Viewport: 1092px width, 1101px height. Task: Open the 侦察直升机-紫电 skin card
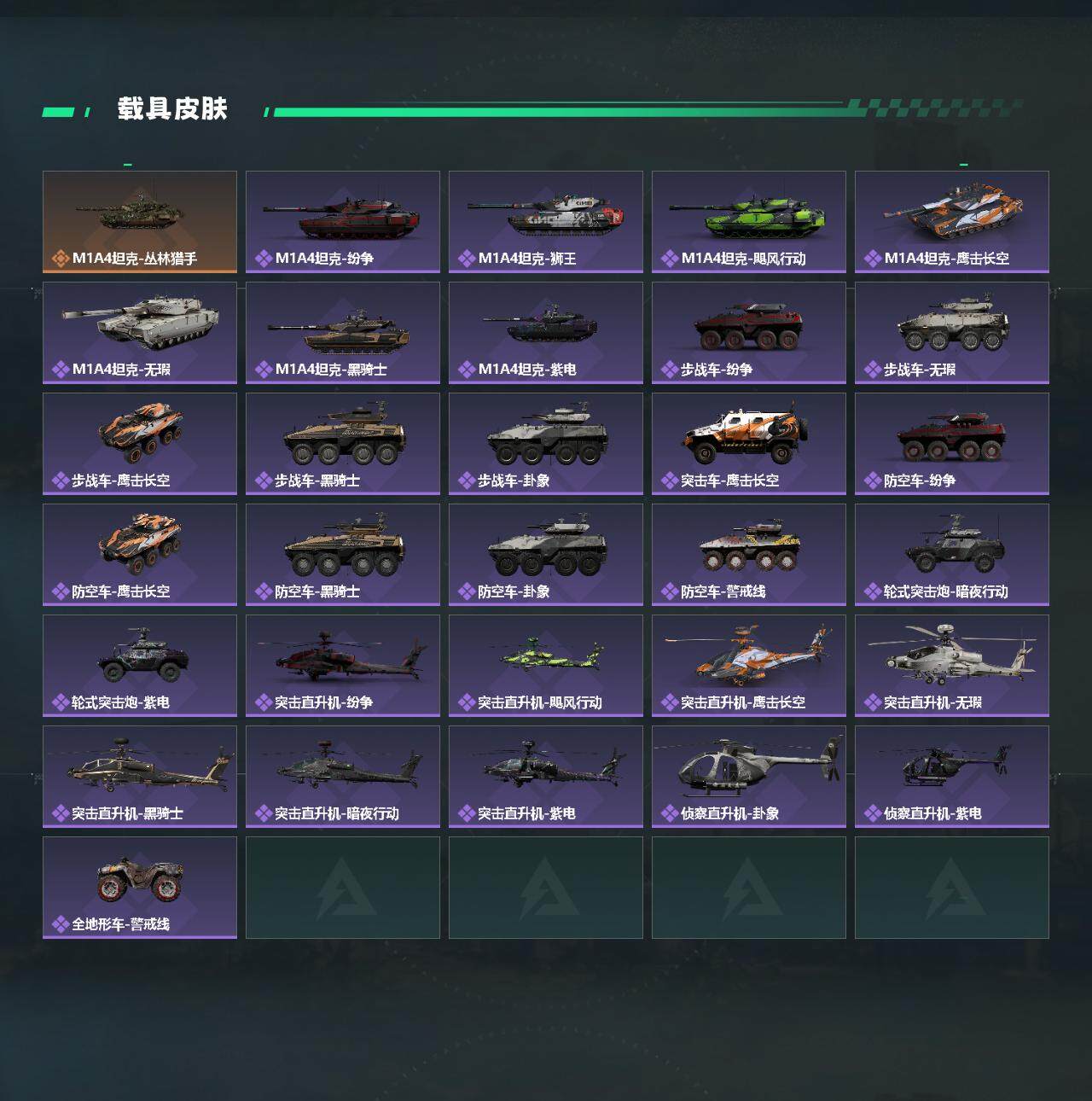pos(952,777)
